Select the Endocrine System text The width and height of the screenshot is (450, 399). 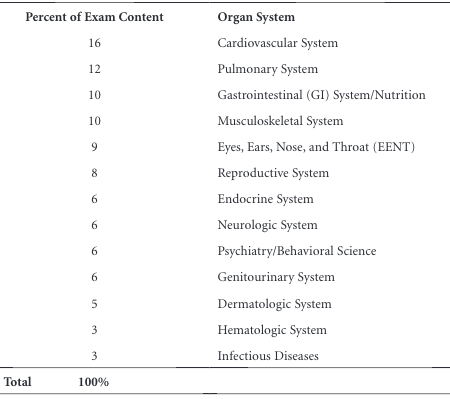coord(265,199)
